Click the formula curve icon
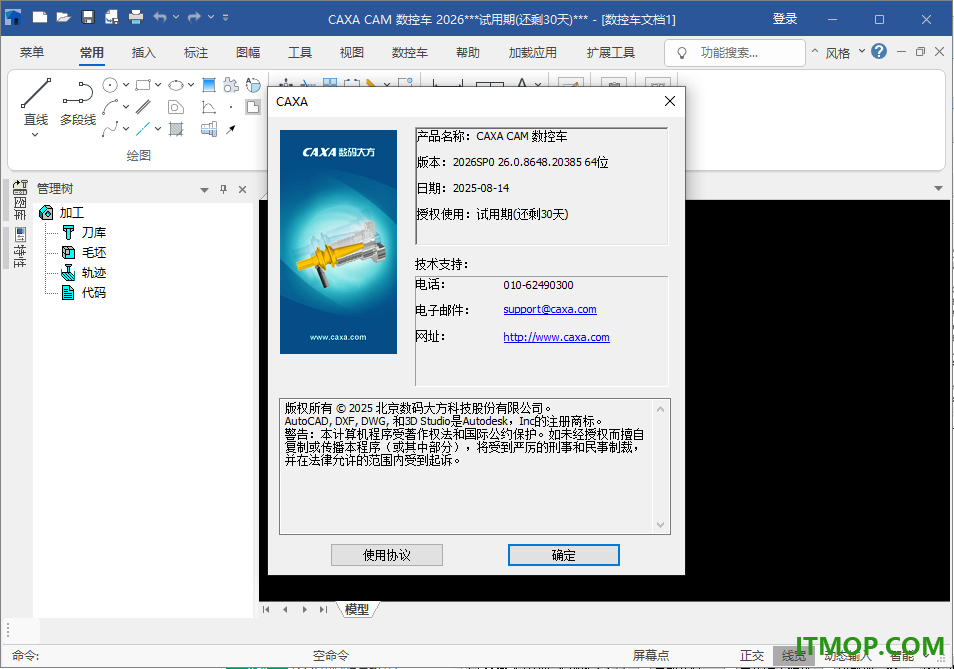This screenshot has height=669, width=954. point(209,107)
